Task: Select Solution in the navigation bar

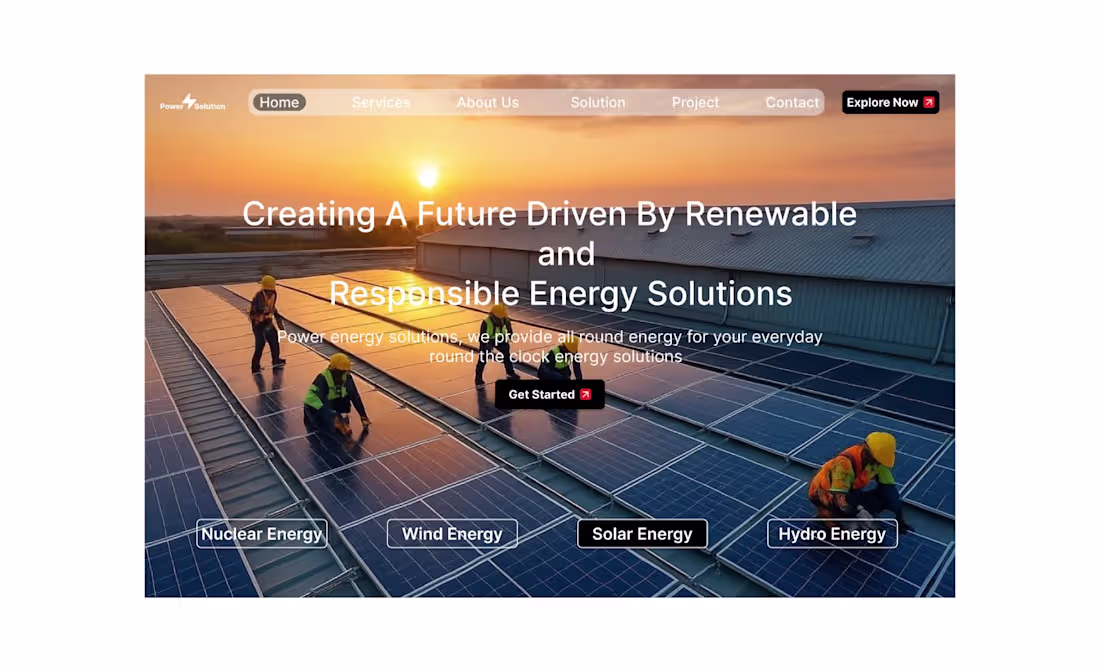Action: point(598,102)
